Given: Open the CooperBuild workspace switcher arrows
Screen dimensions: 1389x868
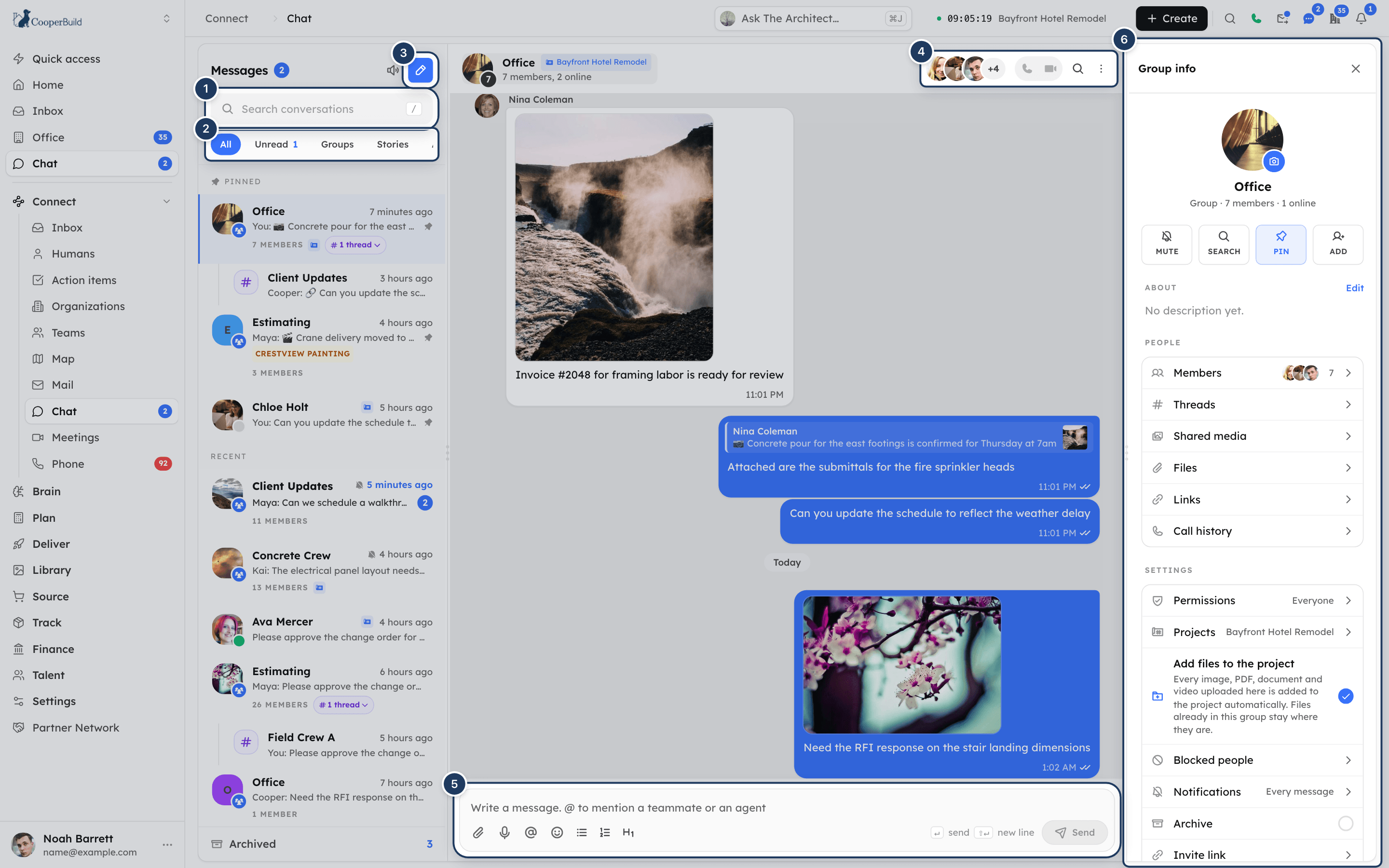Looking at the screenshot, I should tap(166, 18).
